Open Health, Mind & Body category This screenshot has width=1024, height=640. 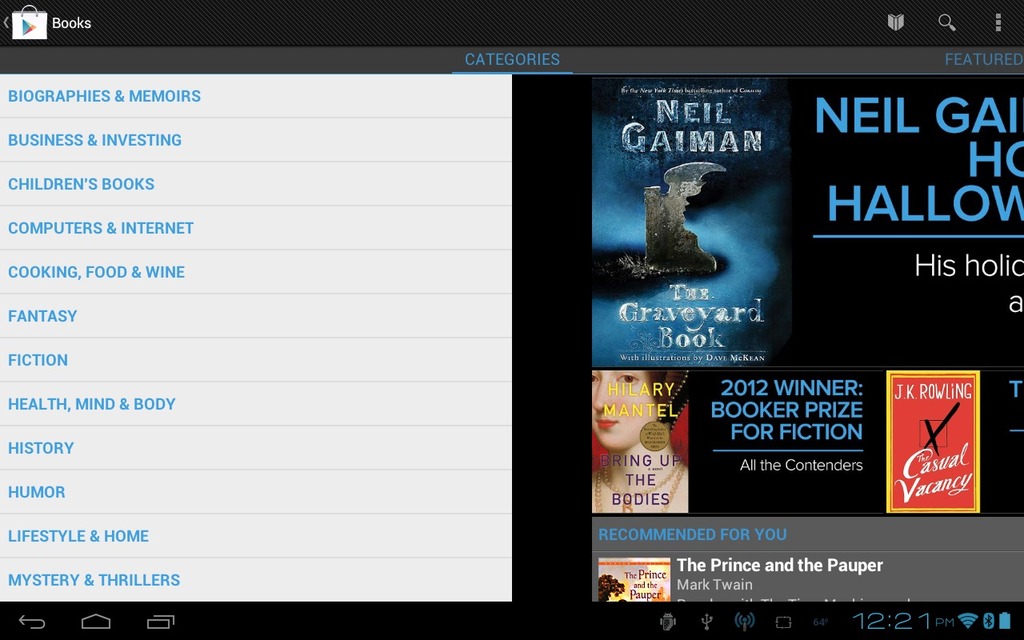pyautogui.click(x=256, y=404)
